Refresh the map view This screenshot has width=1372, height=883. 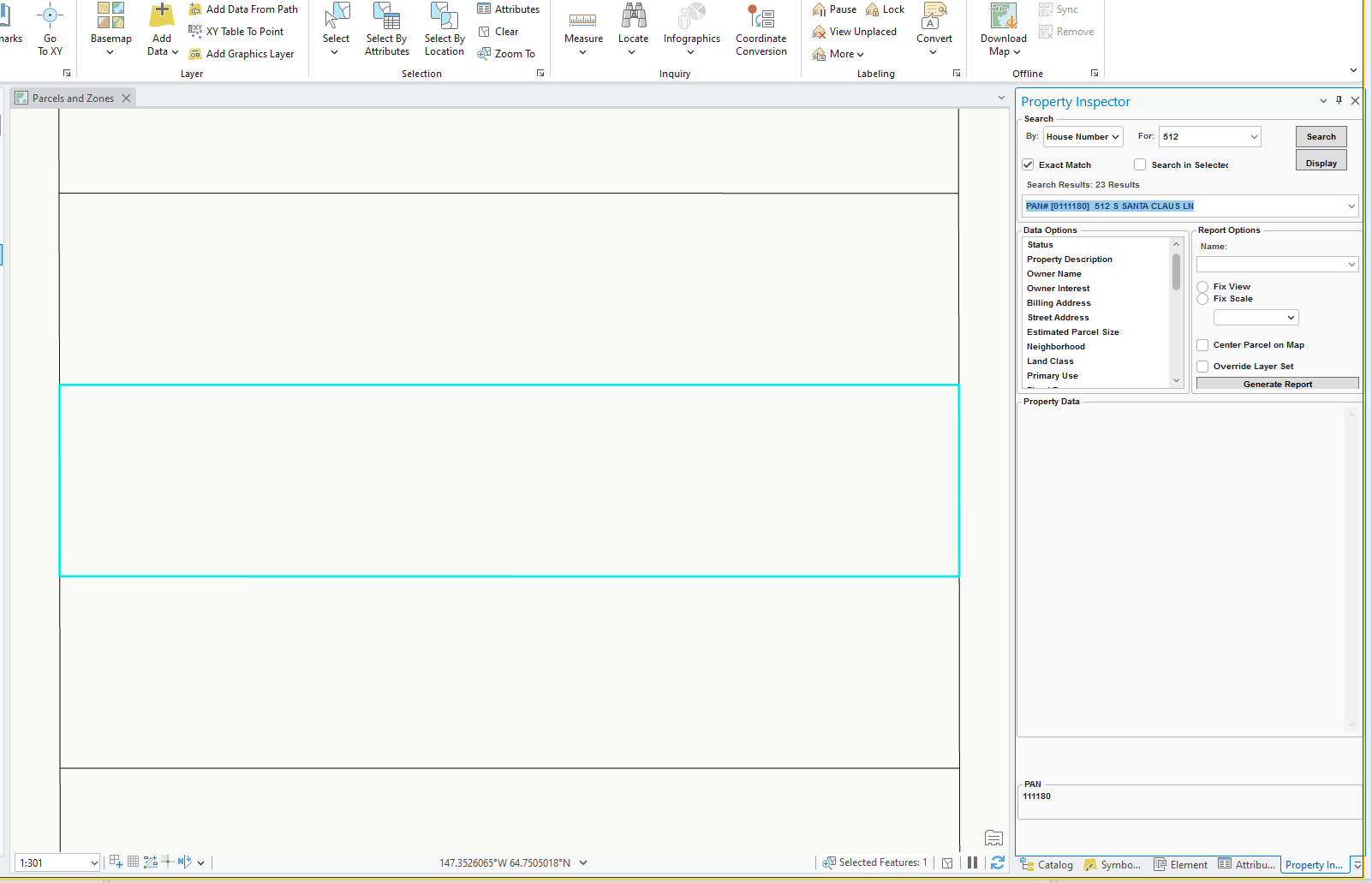click(997, 862)
